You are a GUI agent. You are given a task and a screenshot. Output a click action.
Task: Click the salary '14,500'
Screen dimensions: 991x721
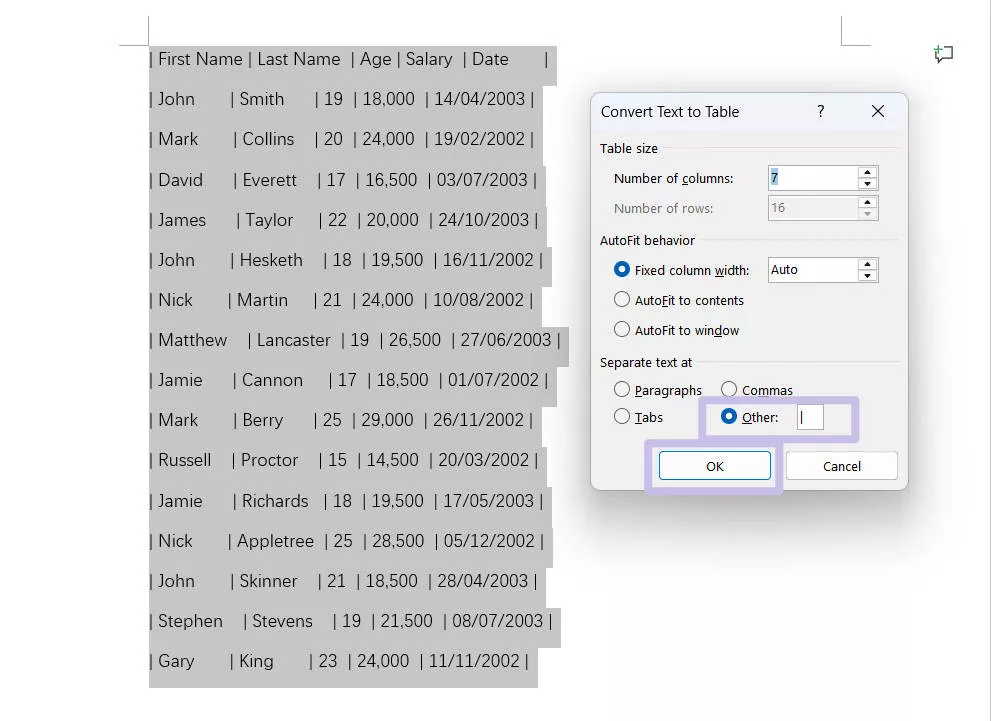392,461
